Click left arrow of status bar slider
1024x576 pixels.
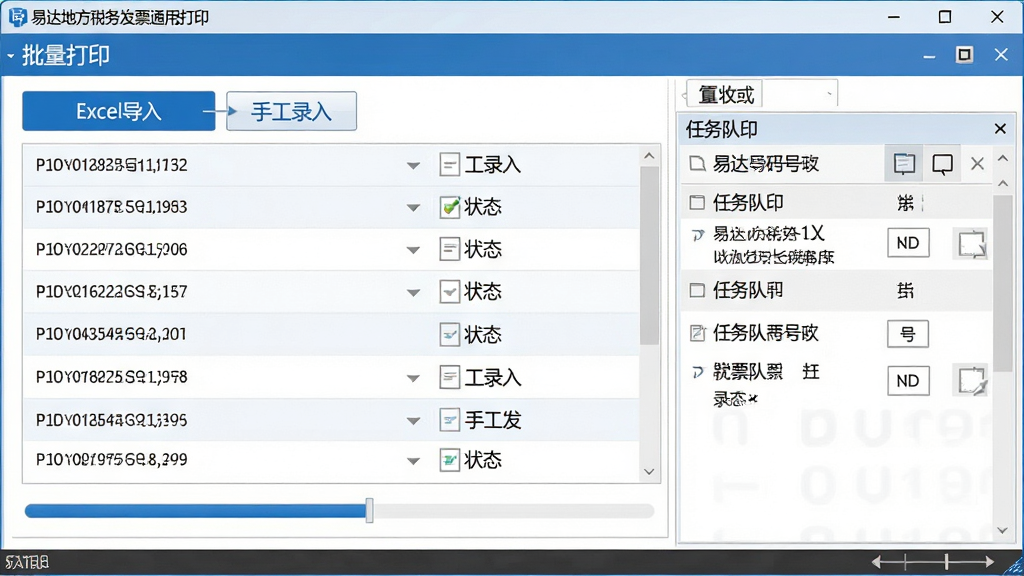coord(878,561)
